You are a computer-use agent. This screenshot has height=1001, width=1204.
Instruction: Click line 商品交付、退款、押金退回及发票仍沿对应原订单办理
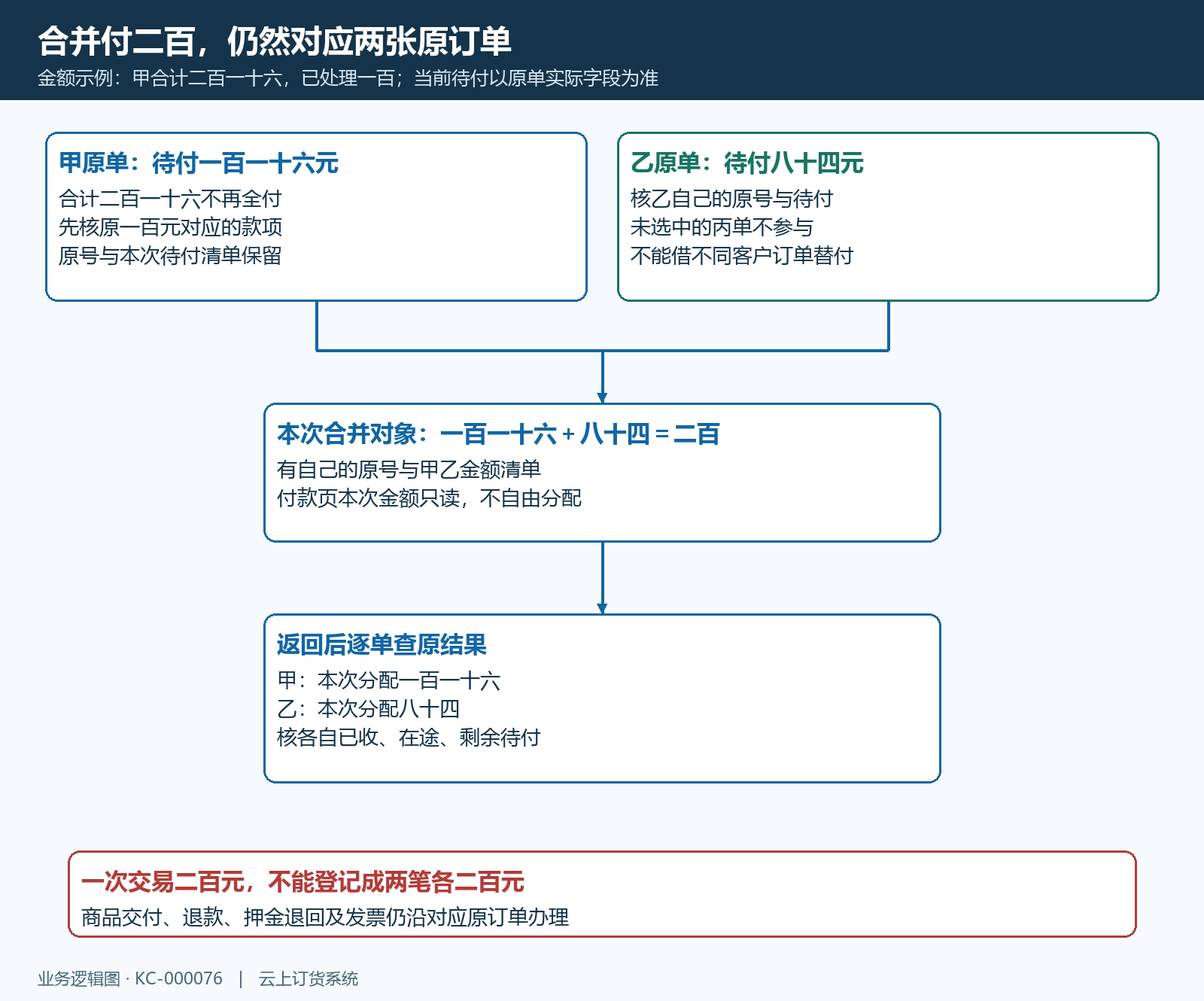click(325, 917)
